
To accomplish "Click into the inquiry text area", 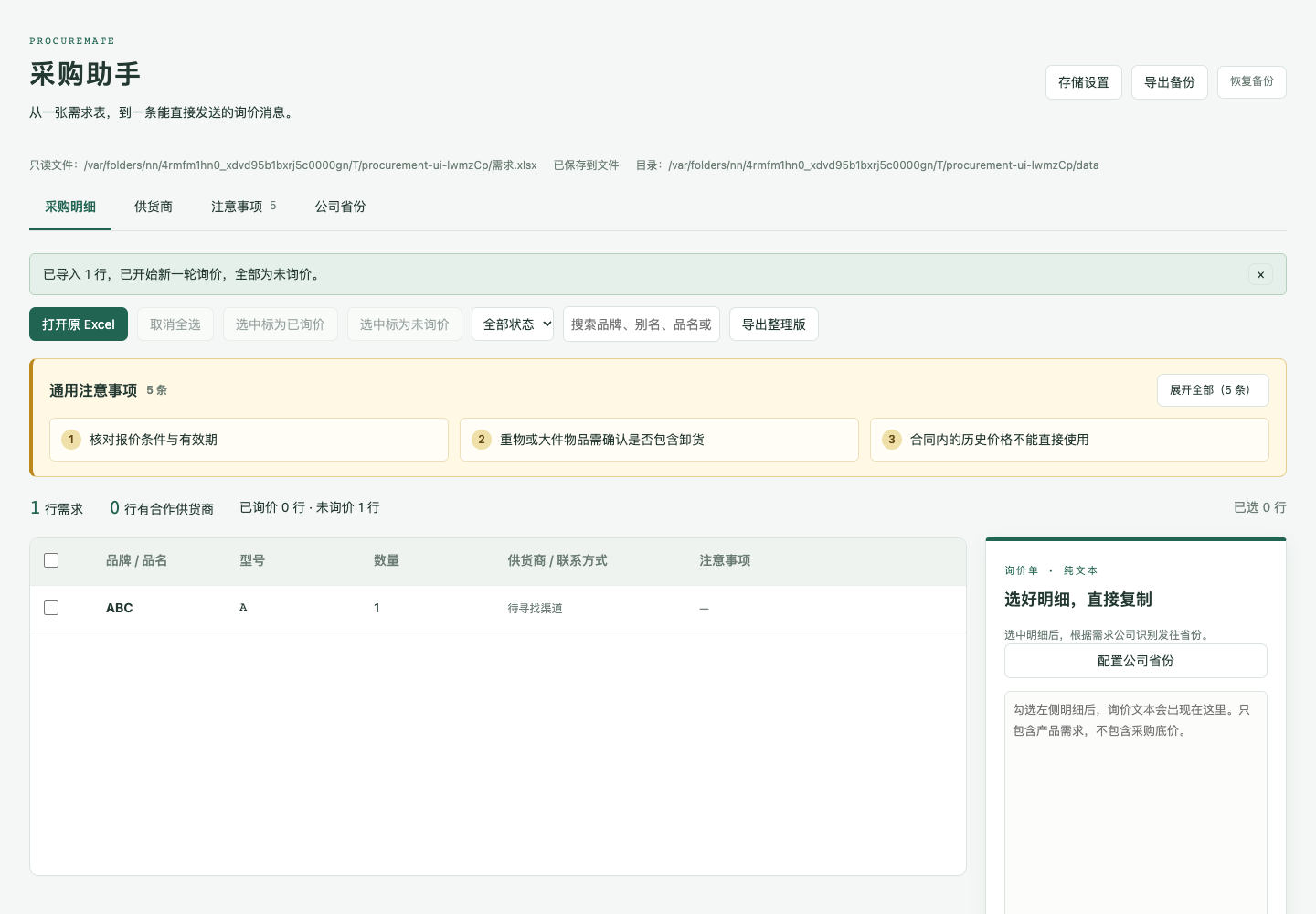I will point(1136,802).
